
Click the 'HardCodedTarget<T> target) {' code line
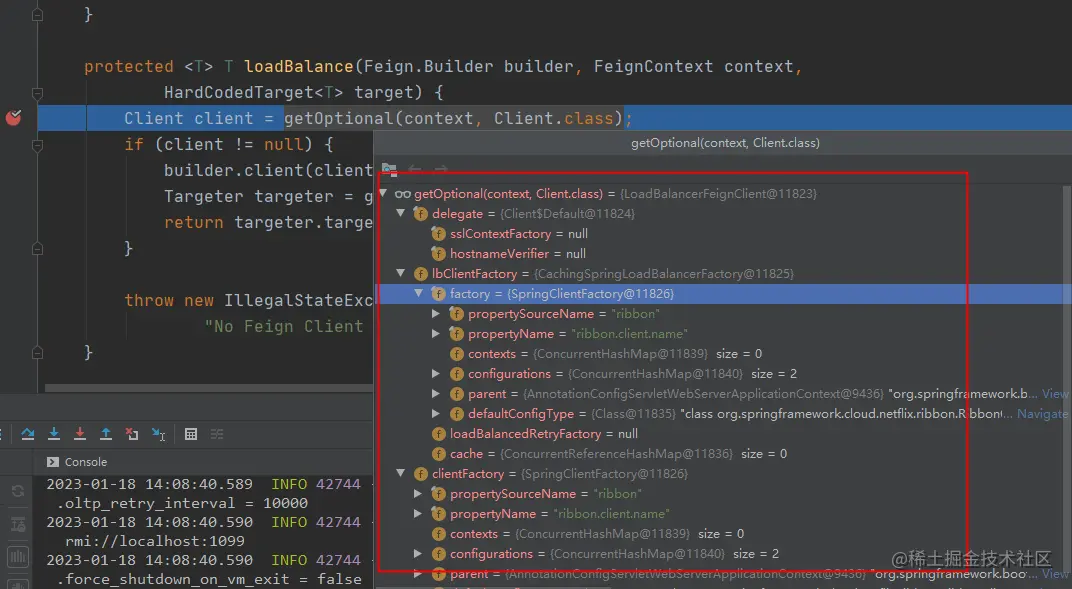coord(304,92)
